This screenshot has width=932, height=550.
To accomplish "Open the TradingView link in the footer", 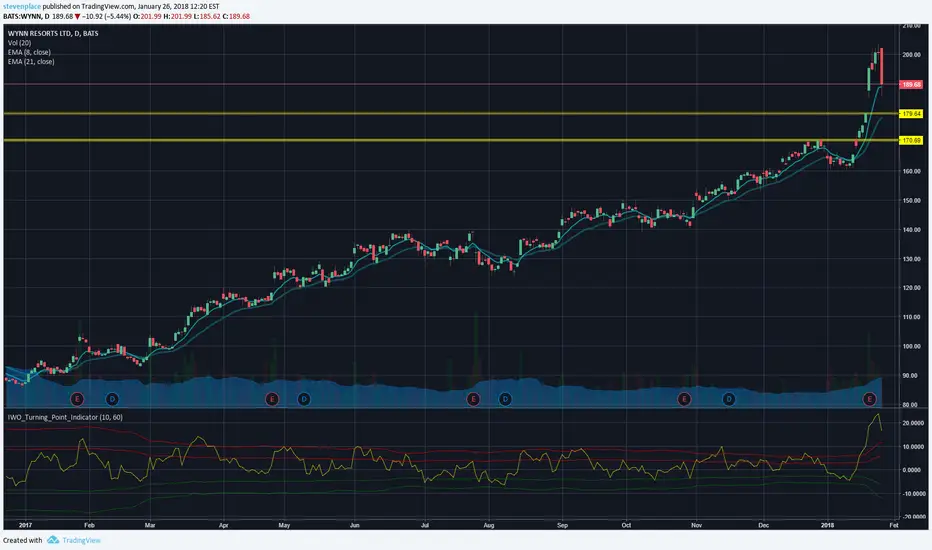I will coord(81,540).
